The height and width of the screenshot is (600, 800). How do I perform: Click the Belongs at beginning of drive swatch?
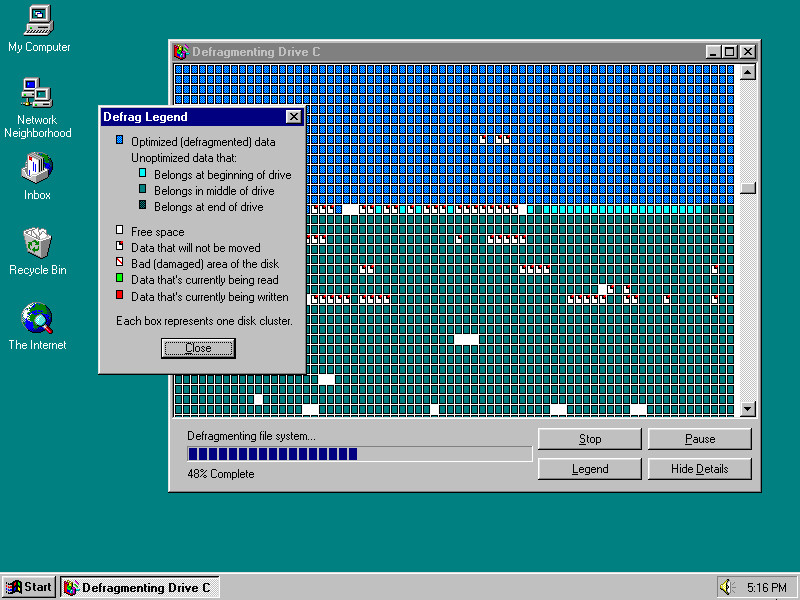(143, 173)
